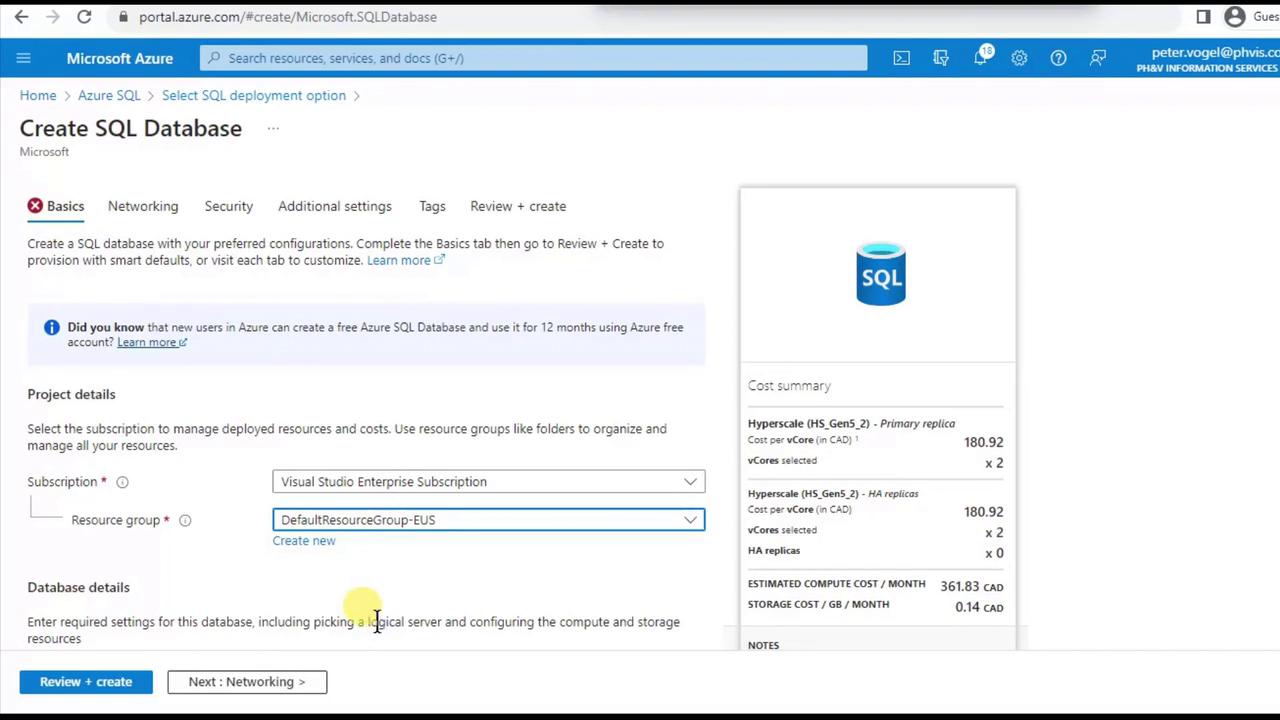
Task: Open the Help question mark icon
Action: click(x=1058, y=58)
